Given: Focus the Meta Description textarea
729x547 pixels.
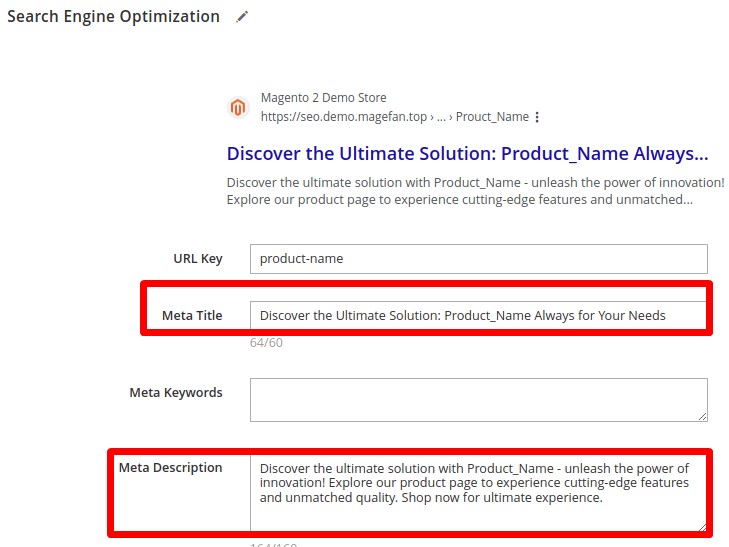Looking at the screenshot, I should coord(478,494).
